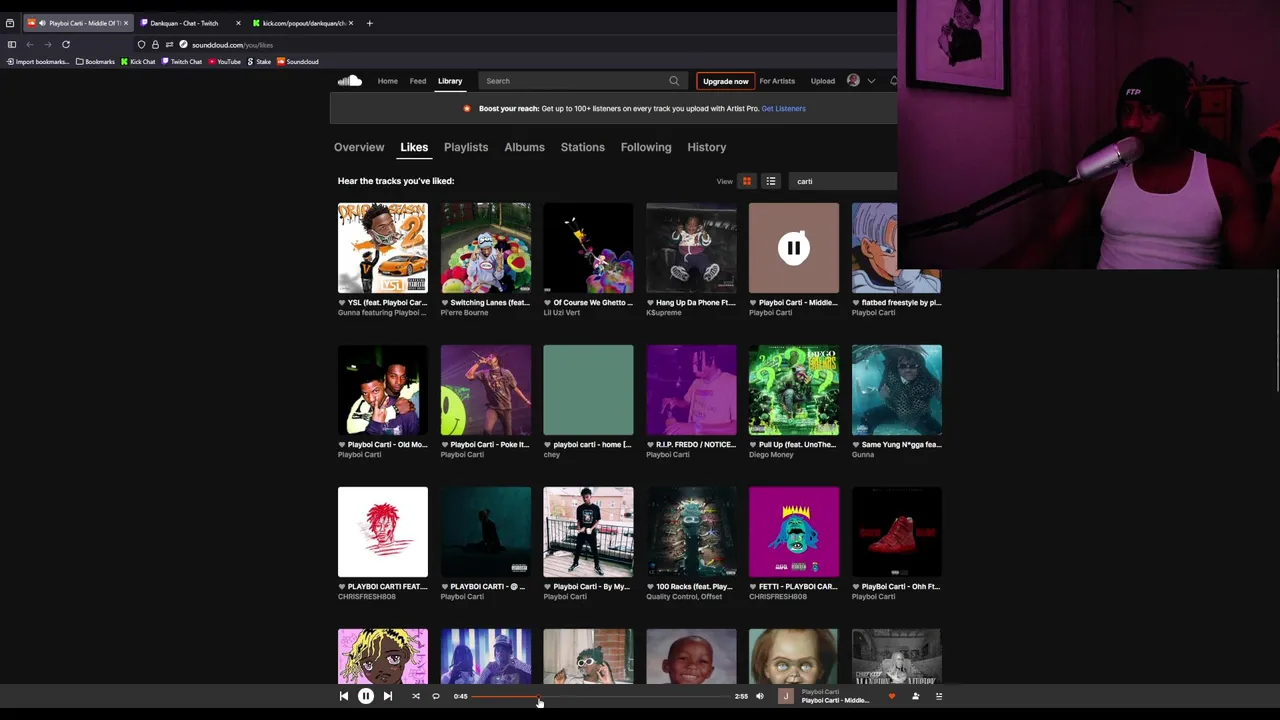
Task: Switch to the Following tab
Action: [646, 147]
